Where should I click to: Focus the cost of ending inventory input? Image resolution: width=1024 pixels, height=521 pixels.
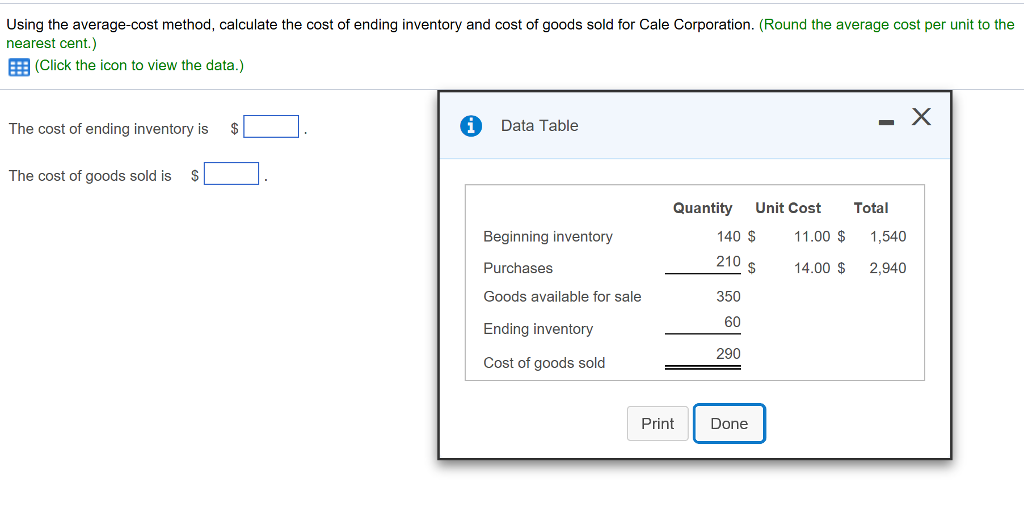271,127
